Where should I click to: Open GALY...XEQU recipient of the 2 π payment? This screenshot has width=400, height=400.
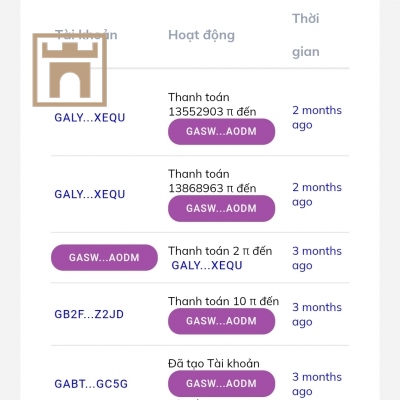(x=207, y=265)
